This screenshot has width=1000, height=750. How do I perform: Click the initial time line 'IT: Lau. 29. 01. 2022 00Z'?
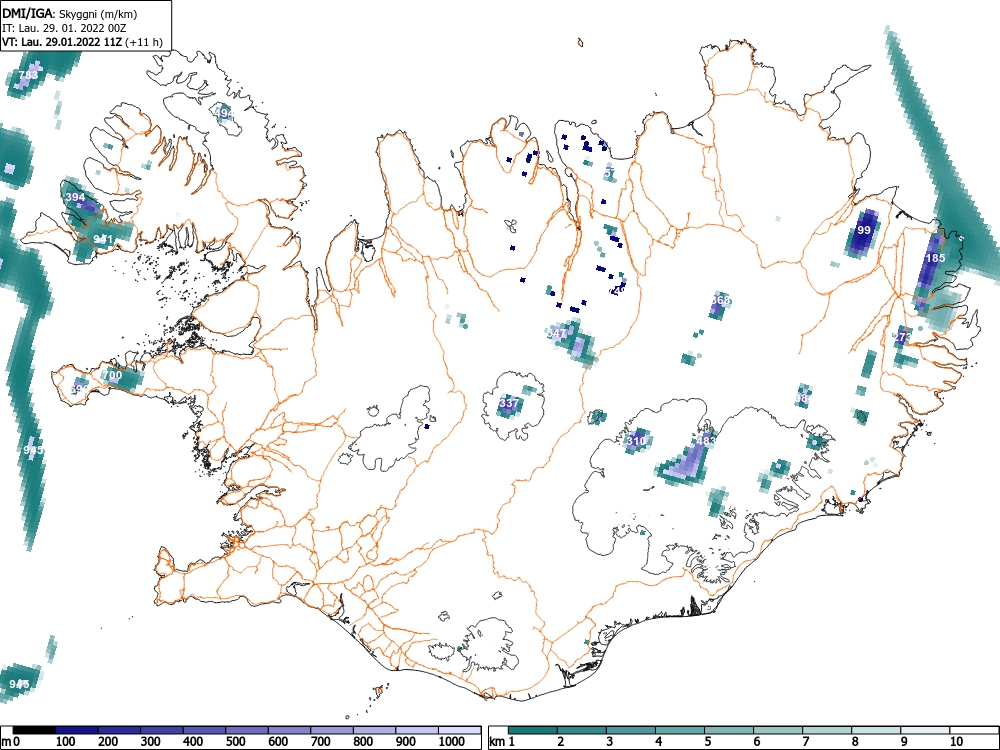64,28
